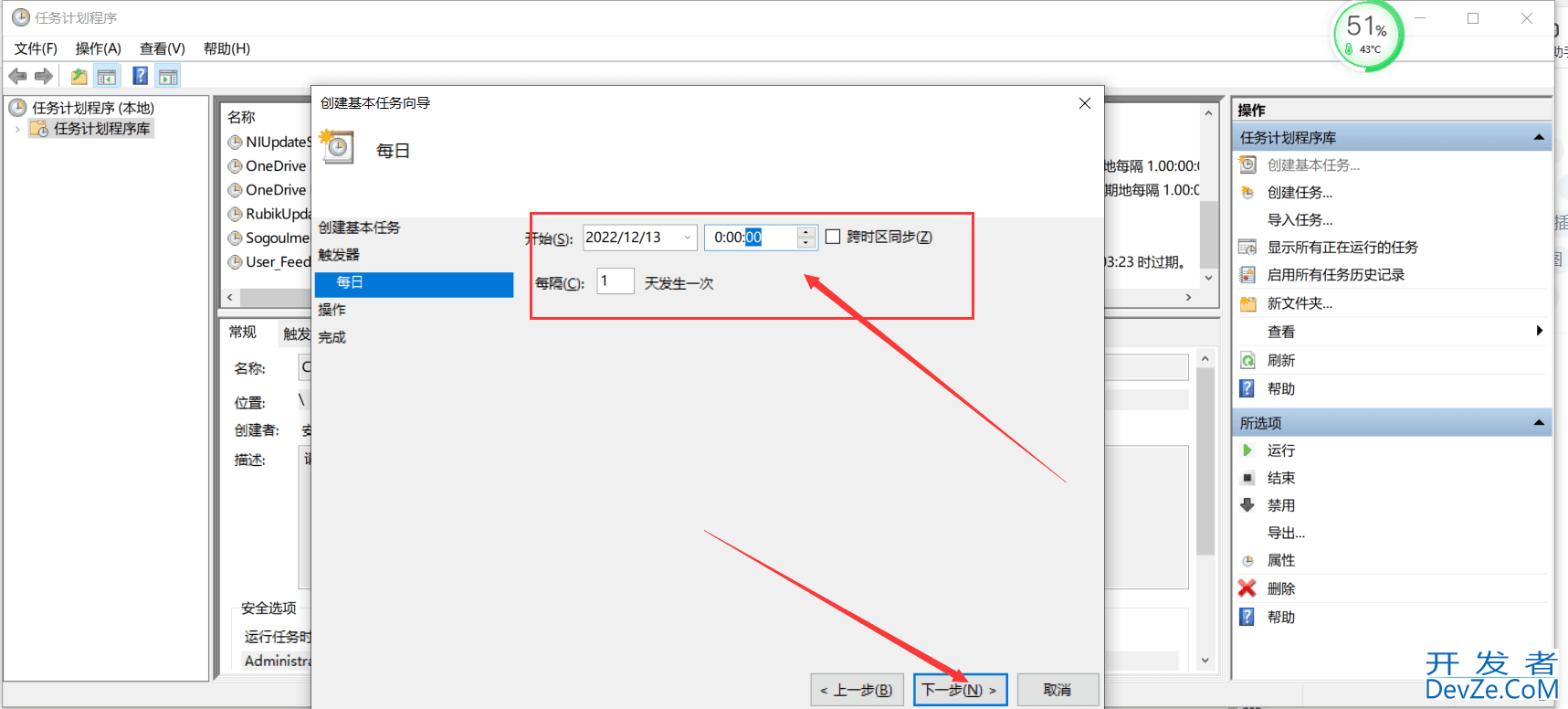Viewport: 1568px width, 709px height.
Task: Expand the 查看 submenu arrow
Action: pos(1539,331)
